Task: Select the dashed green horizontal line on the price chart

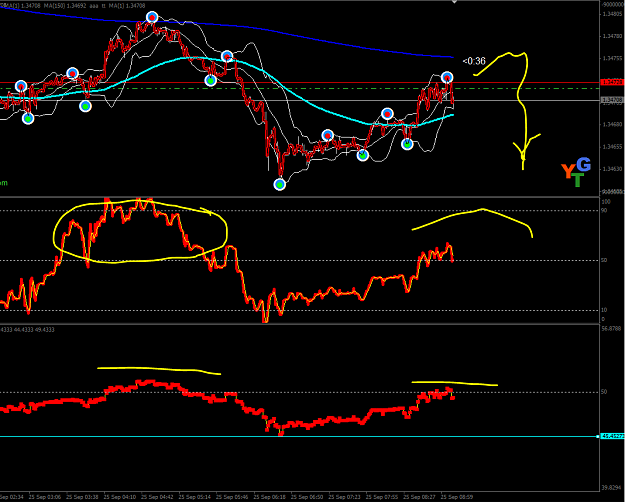Action: (299, 88)
